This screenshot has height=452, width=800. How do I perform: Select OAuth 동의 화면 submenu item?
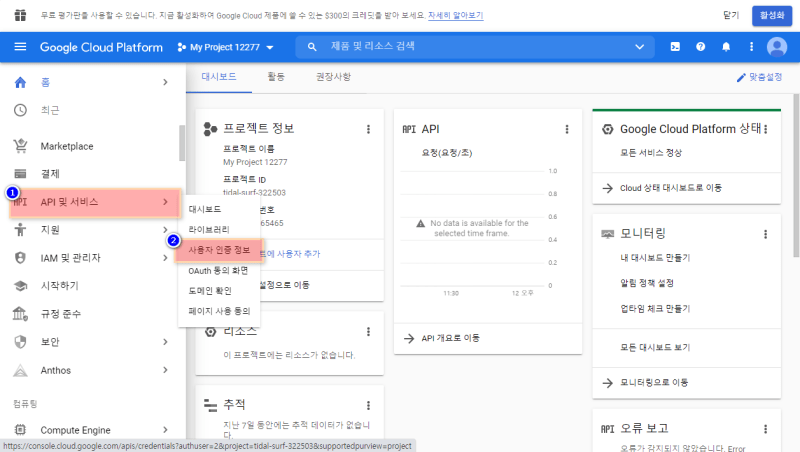point(219,270)
